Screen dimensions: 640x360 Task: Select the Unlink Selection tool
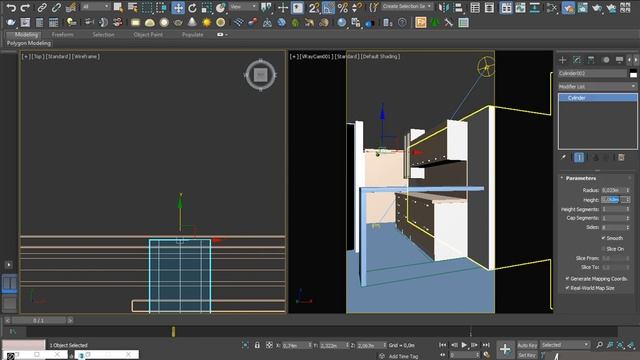[x=56, y=7]
